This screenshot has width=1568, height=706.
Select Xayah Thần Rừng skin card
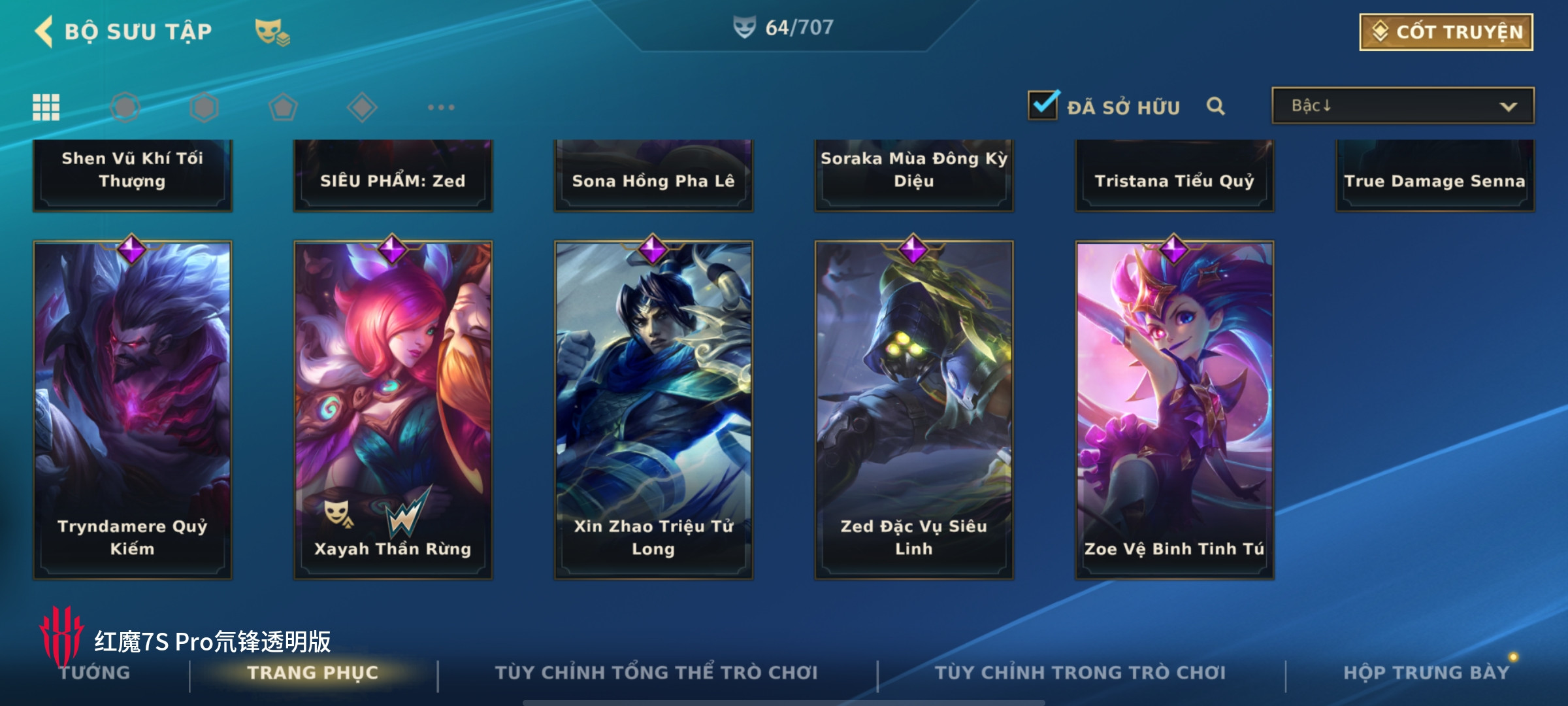393,410
